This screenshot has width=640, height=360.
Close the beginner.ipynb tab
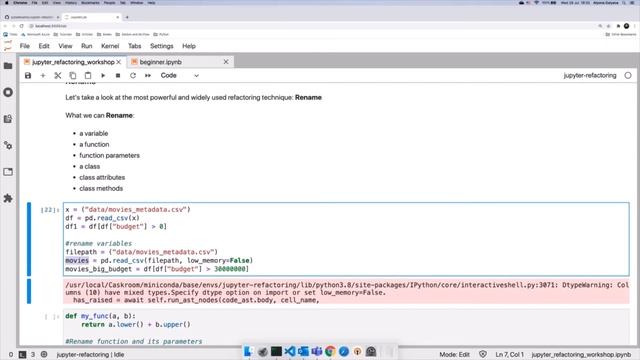tap(226, 62)
